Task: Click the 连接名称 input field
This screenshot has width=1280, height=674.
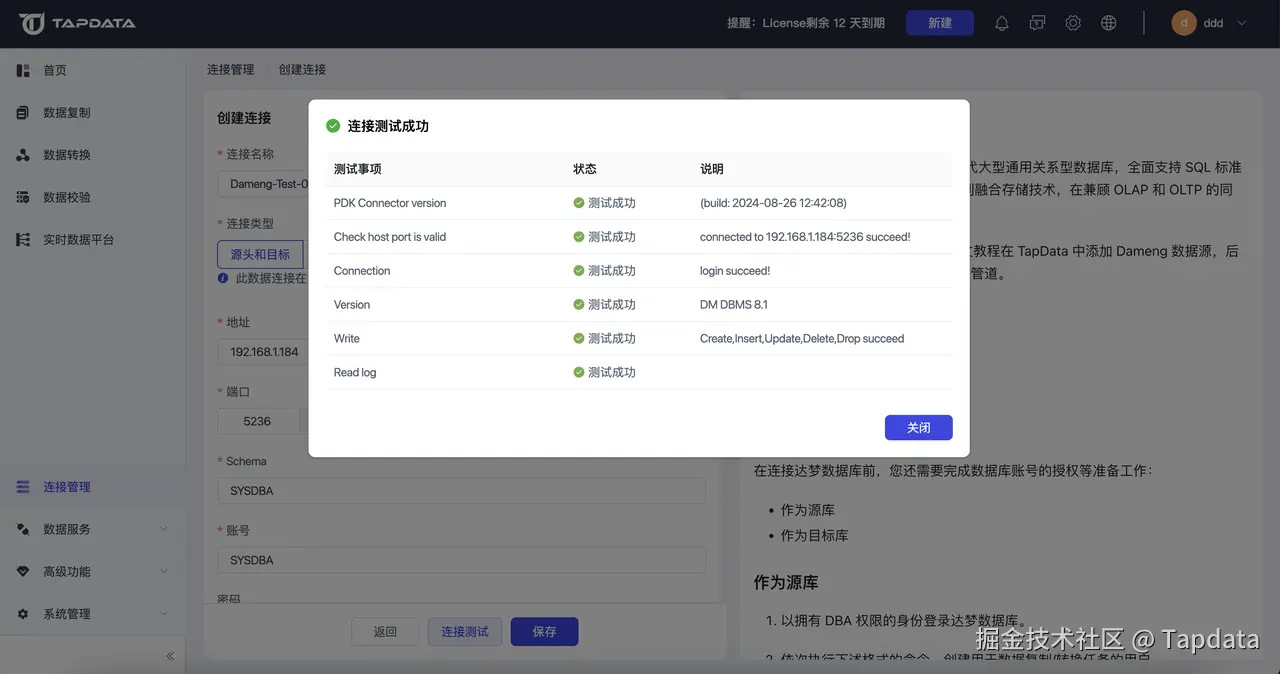Action: click(263, 184)
